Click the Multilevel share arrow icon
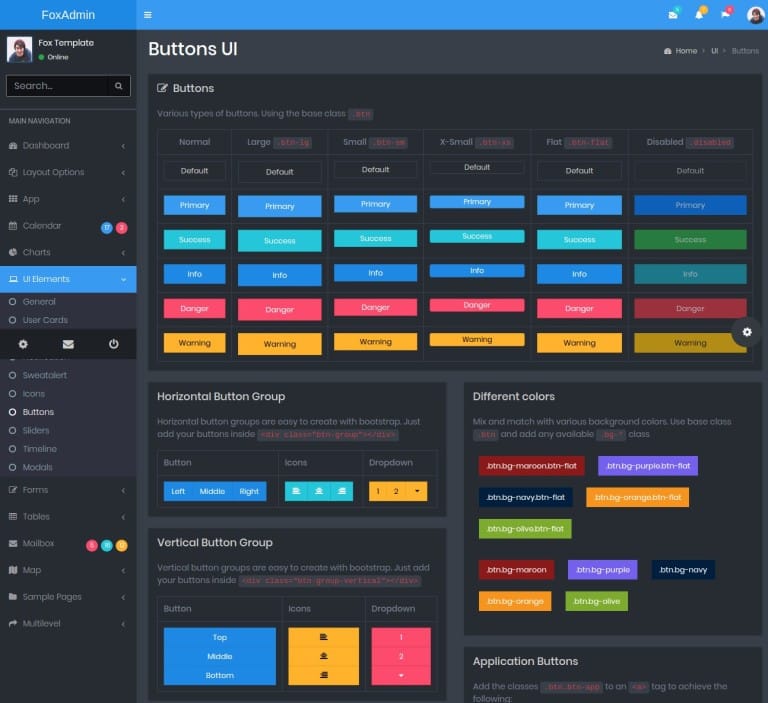Viewport: 768px width, 703px height. click(x=13, y=623)
